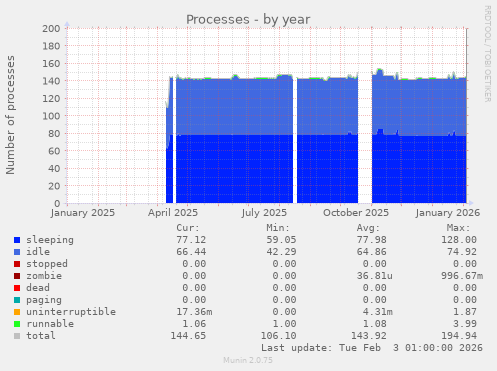Click the runnable current value 1.06
The image size is (497, 371).
click(194, 324)
